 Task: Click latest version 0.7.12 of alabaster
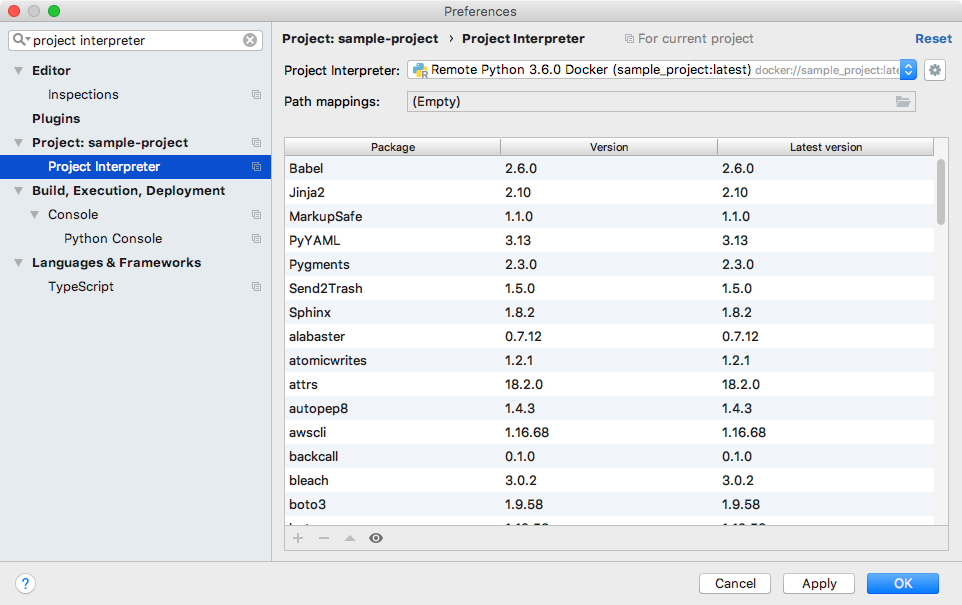pyautogui.click(x=740, y=336)
